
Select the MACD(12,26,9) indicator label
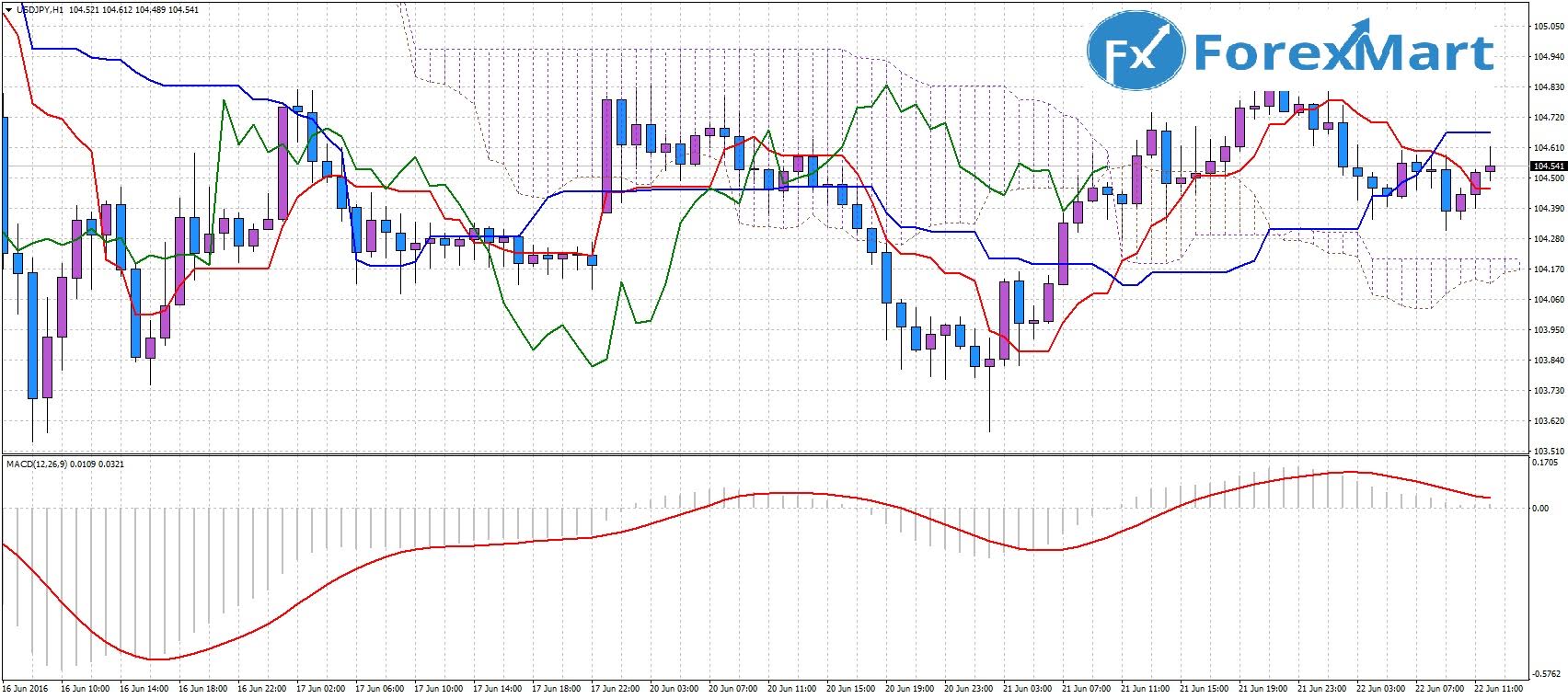pos(36,464)
